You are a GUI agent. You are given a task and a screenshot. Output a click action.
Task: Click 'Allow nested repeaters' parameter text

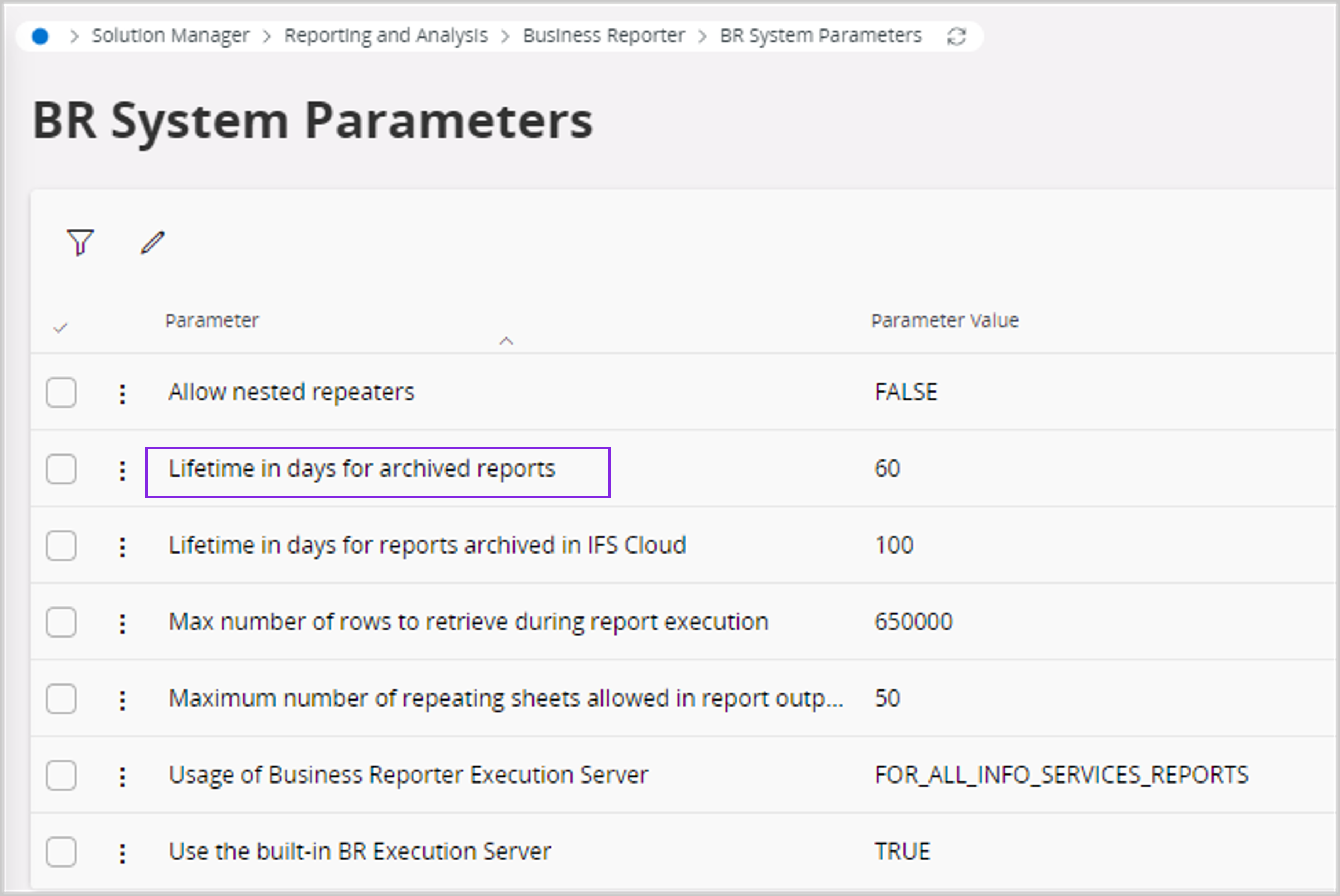click(x=291, y=392)
